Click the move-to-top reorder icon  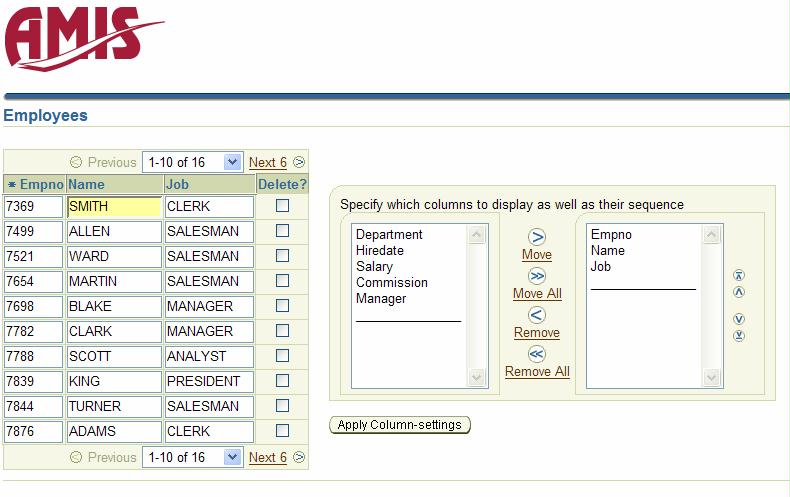[x=739, y=276]
